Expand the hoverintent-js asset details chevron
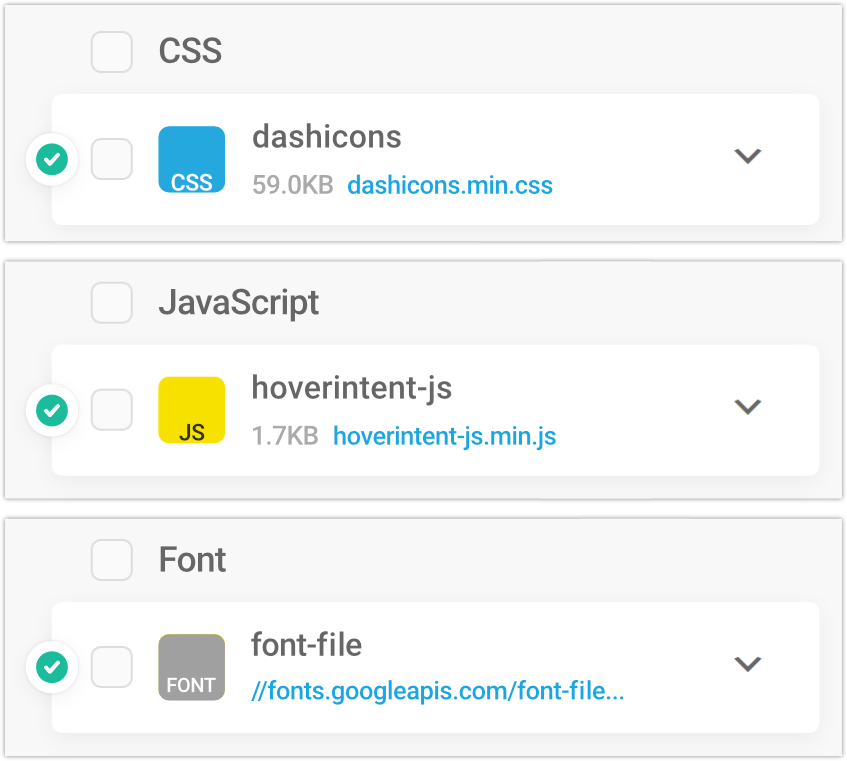This screenshot has width=847, height=761. coord(748,407)
